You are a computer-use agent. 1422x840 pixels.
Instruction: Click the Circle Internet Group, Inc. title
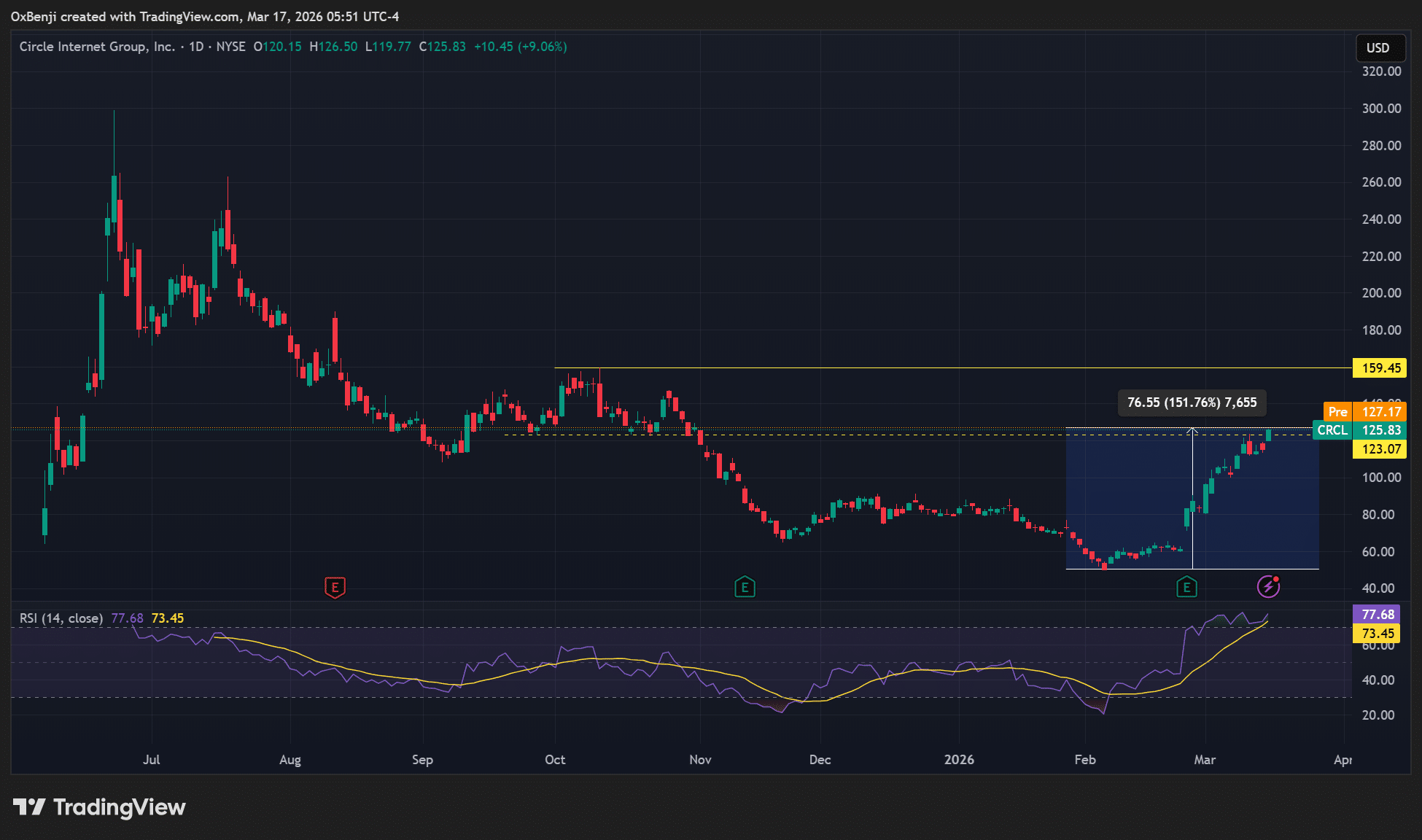[97, 47]
